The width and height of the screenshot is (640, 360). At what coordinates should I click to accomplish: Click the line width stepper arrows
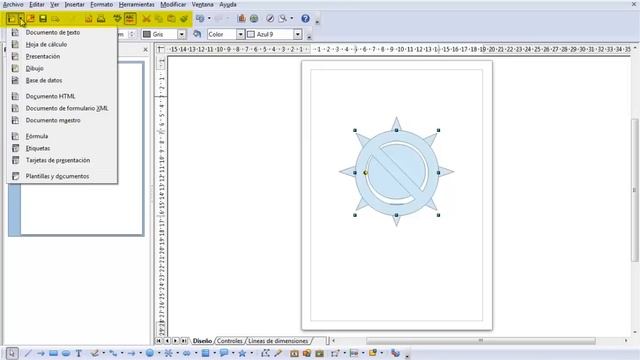pyautogui.click(x=131, y=34)
